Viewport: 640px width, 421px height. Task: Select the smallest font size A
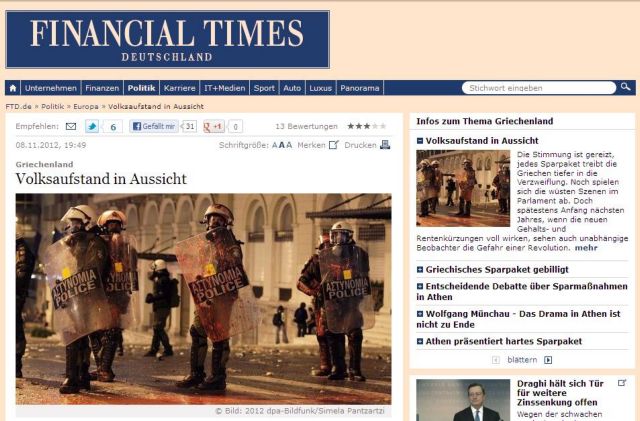point(275,145)
